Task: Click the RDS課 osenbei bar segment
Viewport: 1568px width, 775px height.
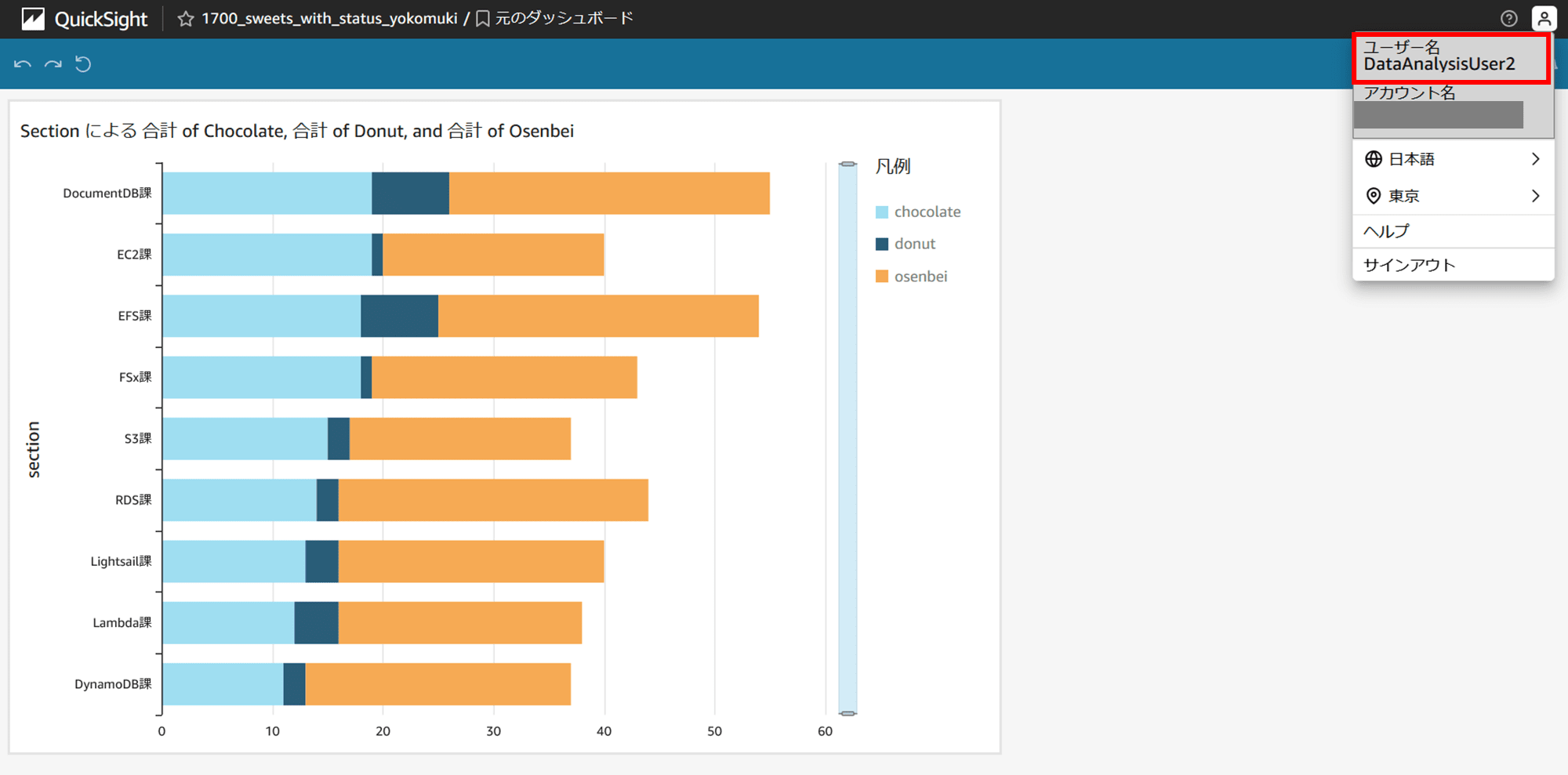Action: point(493,500)
